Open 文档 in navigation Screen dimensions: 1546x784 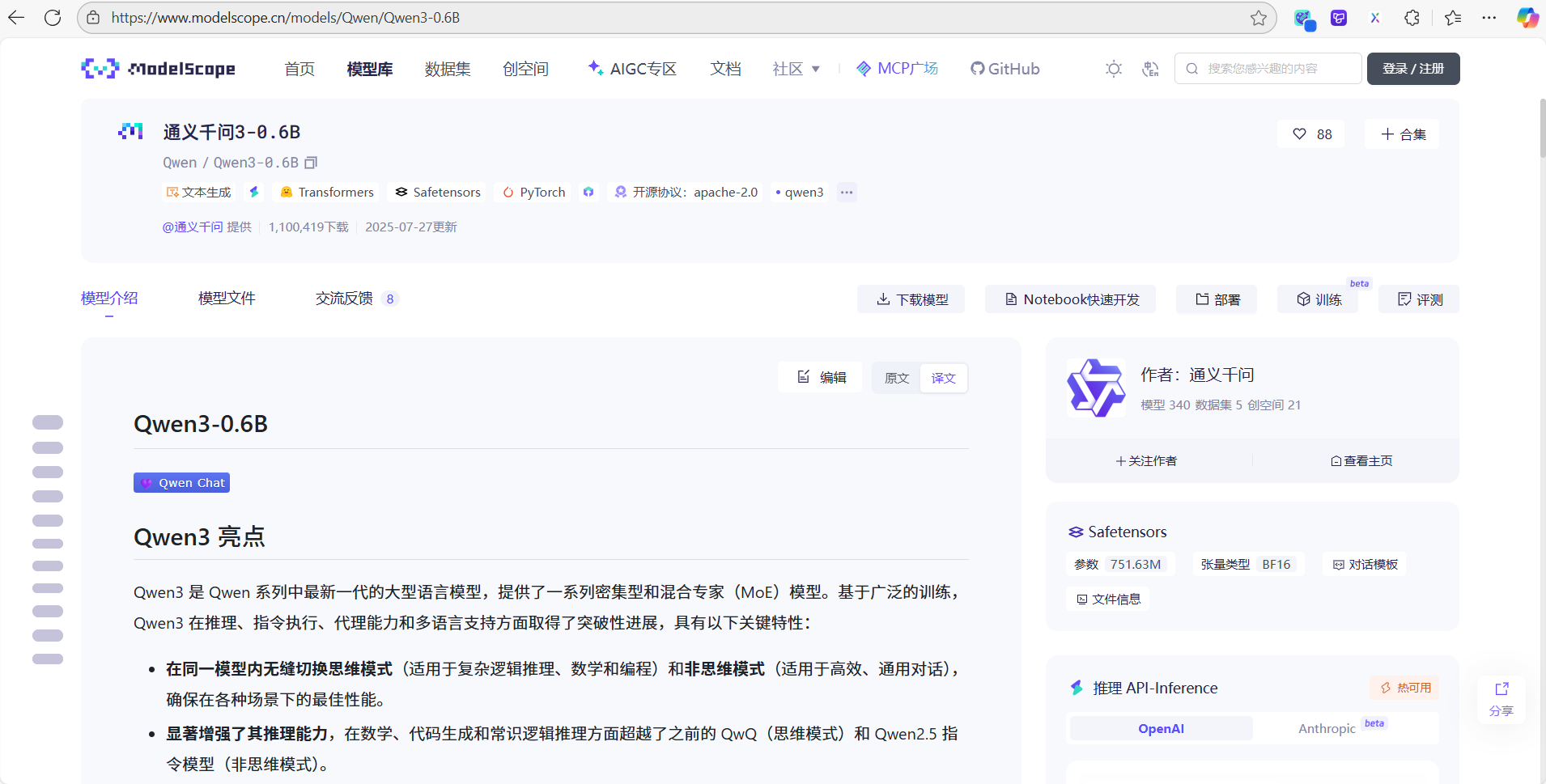726,69
